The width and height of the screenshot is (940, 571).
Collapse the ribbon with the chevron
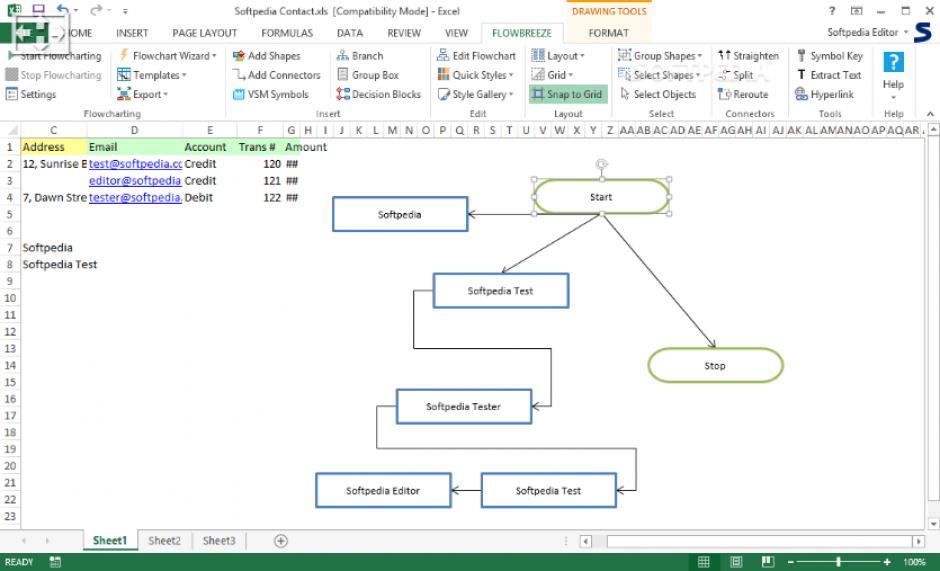(x=930, y=114)
